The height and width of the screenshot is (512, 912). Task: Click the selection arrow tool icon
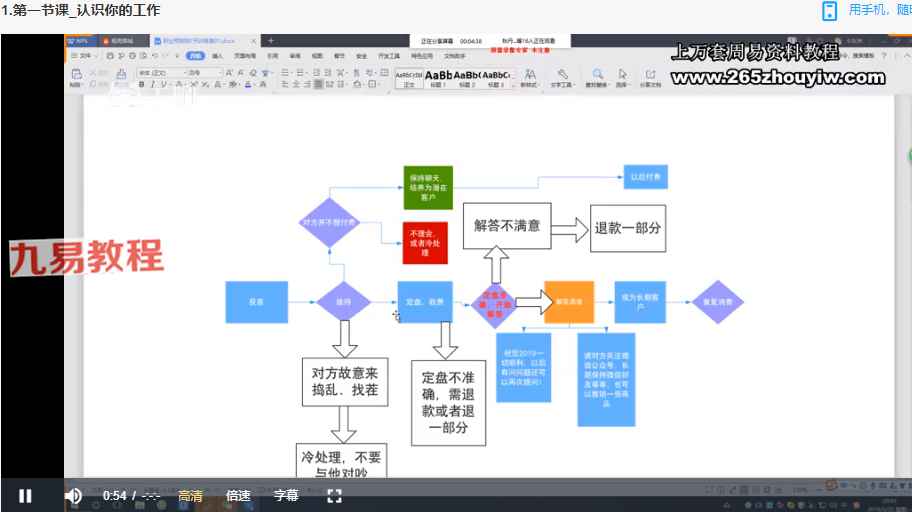(623, 76)
